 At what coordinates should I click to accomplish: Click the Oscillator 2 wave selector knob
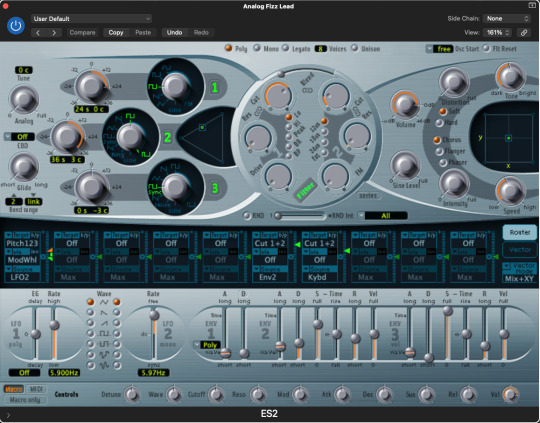[131, 137]
